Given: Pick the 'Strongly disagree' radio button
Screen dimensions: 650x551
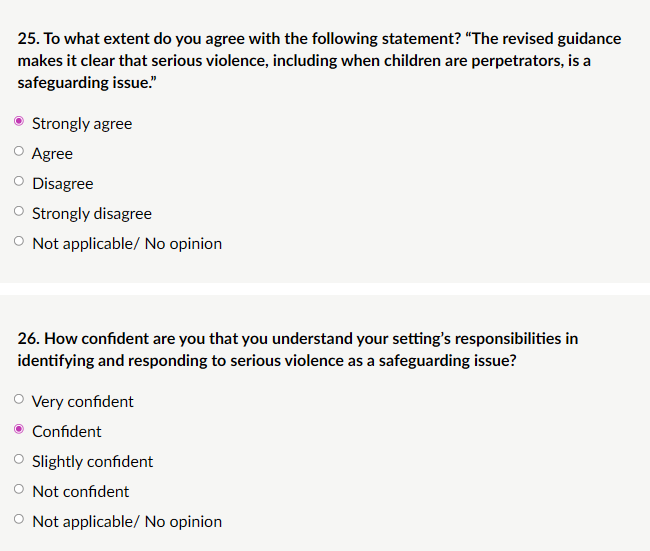Looking at the screenshot, I should pyautogui.click(x=19, y=213).
